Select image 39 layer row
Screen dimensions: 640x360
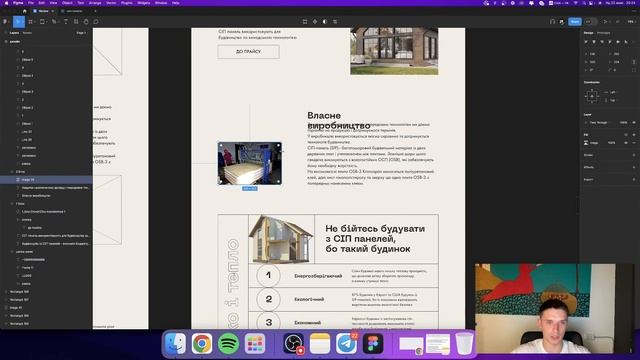[46, 180]
